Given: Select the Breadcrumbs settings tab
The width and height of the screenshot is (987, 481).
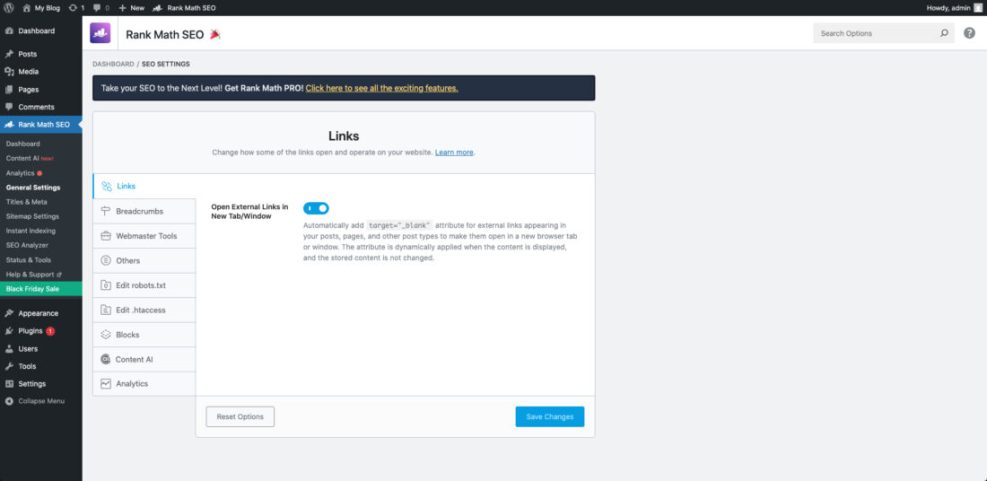Looking at the screenshot, I should 144,212.
